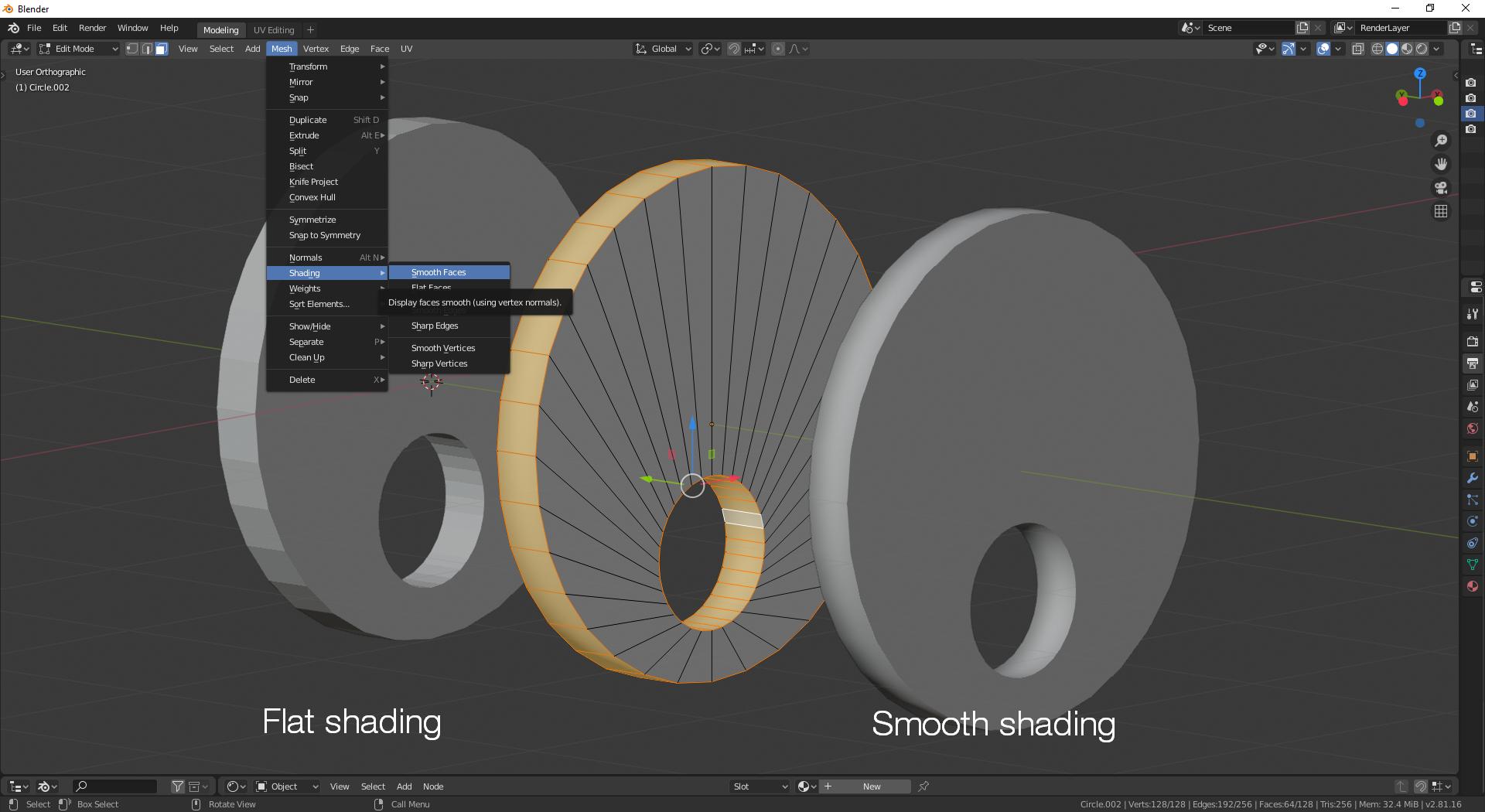Select the Smooth Faces menu option

click(x=439, y=272)
